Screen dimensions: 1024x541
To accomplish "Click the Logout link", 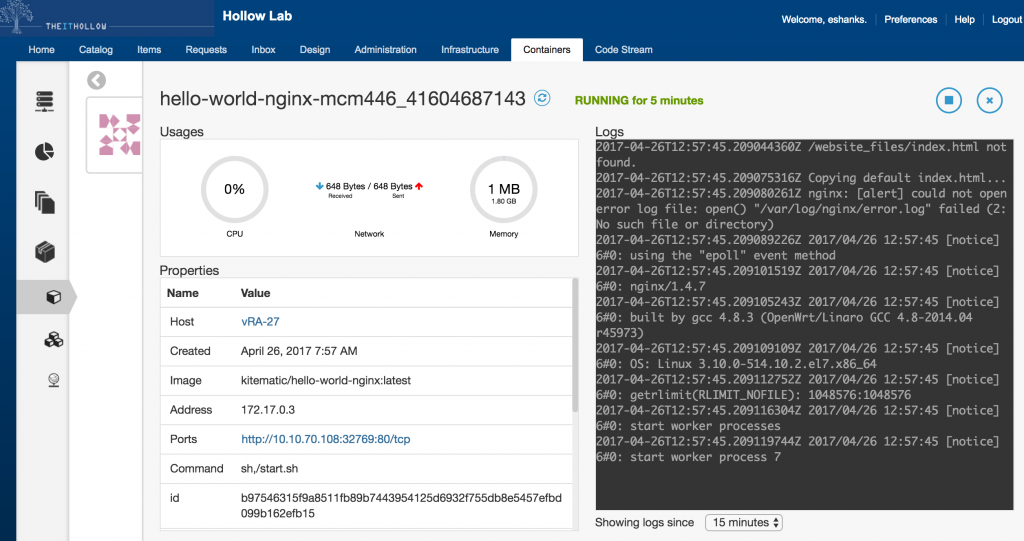I will point(1006,19).
